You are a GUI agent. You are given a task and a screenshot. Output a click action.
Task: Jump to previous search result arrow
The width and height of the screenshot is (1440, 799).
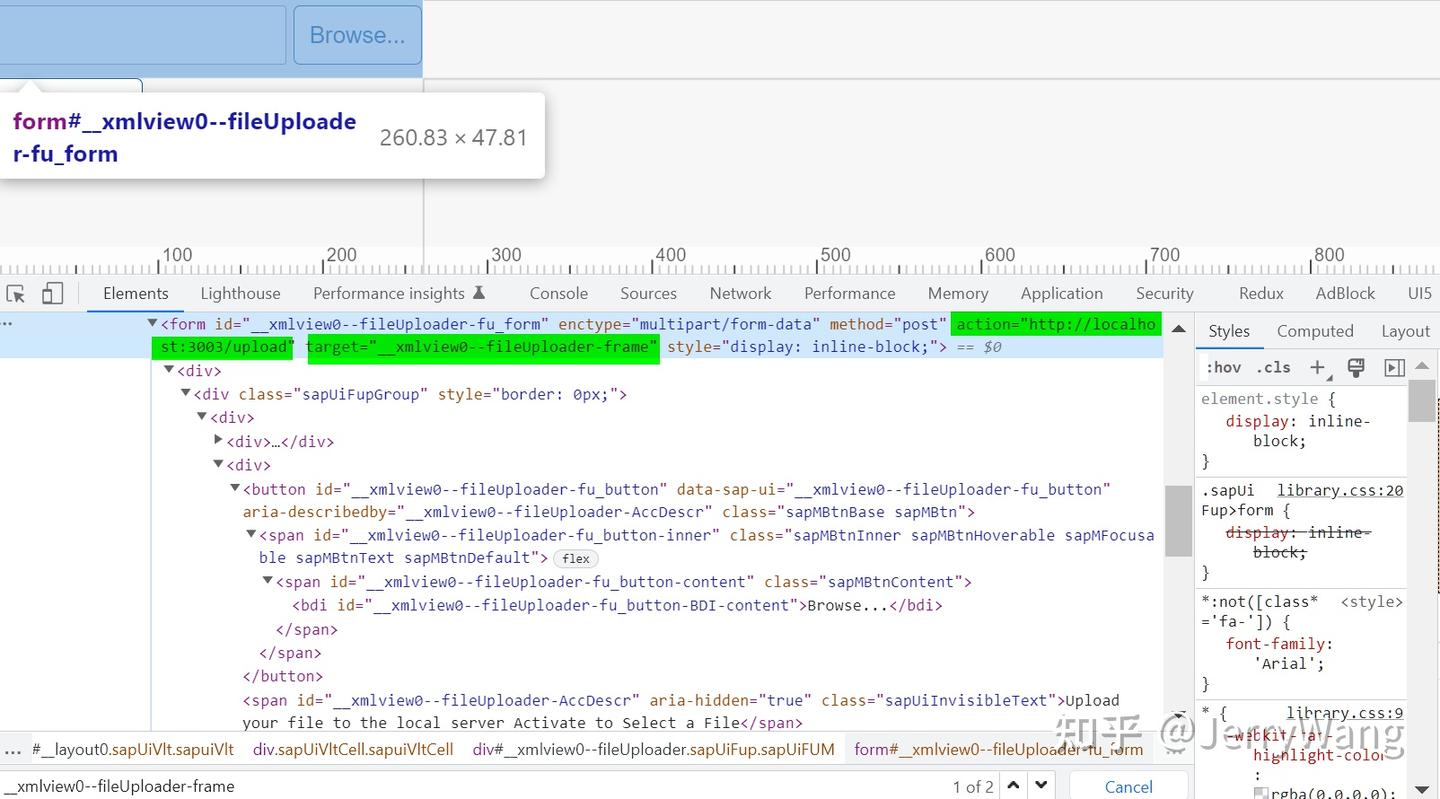pos(1013,786)
